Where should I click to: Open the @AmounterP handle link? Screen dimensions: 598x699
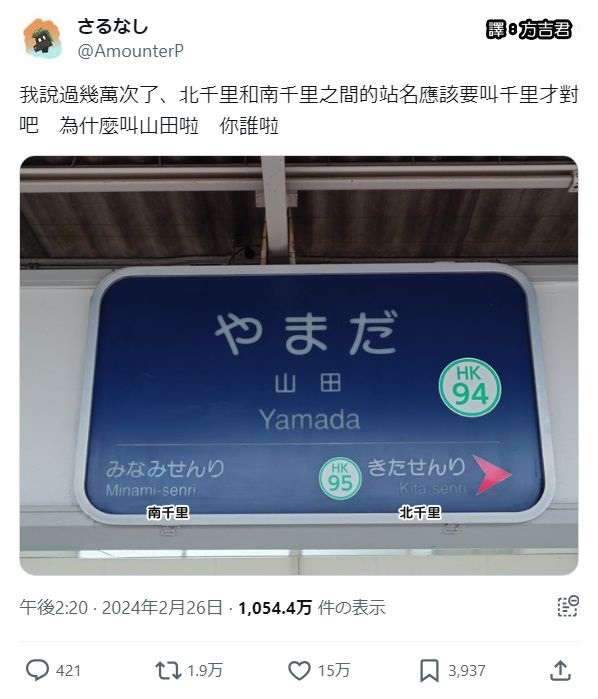[130, 51]
